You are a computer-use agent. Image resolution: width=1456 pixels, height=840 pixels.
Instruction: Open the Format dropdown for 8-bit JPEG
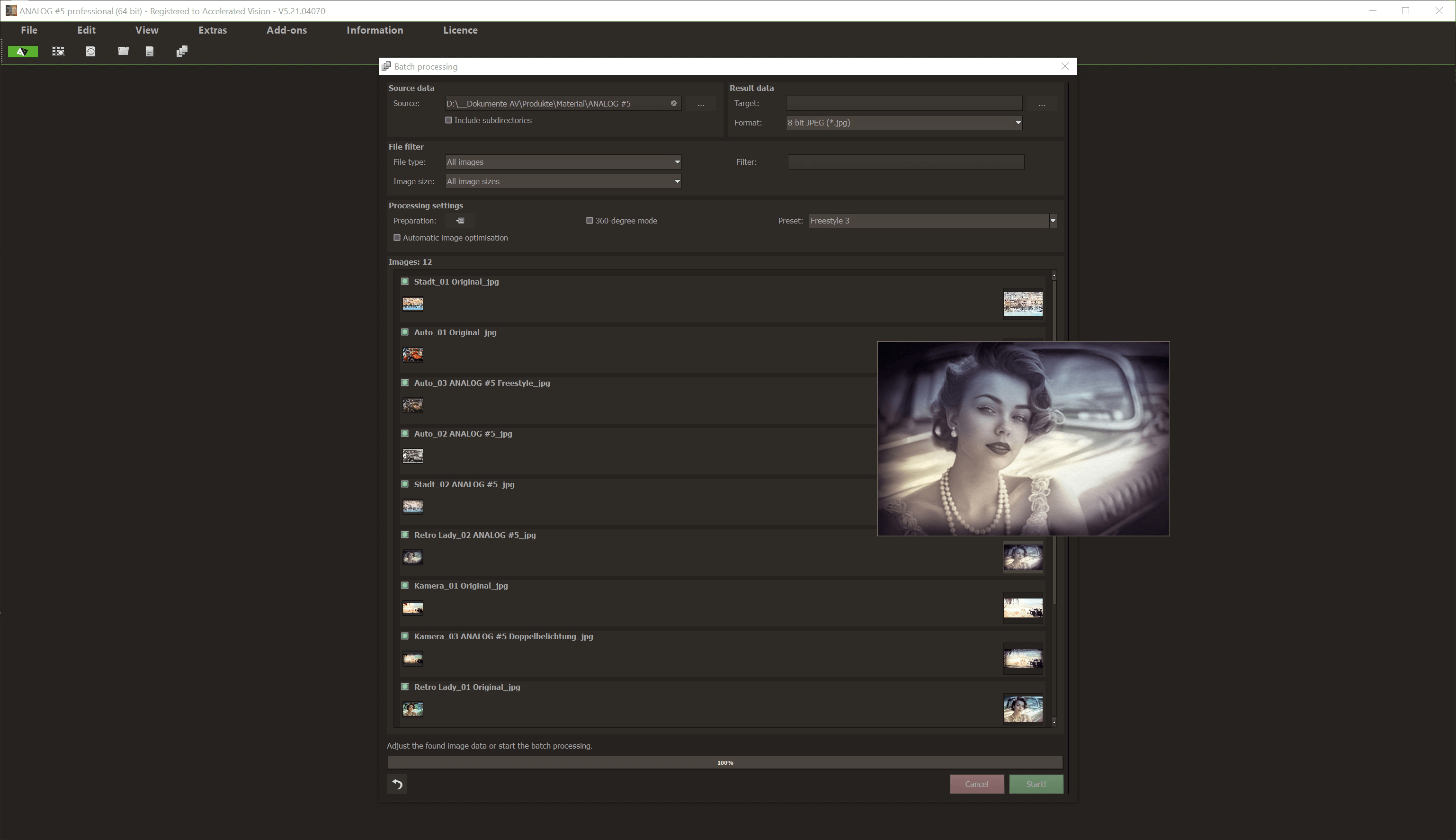click(1018, 122)
